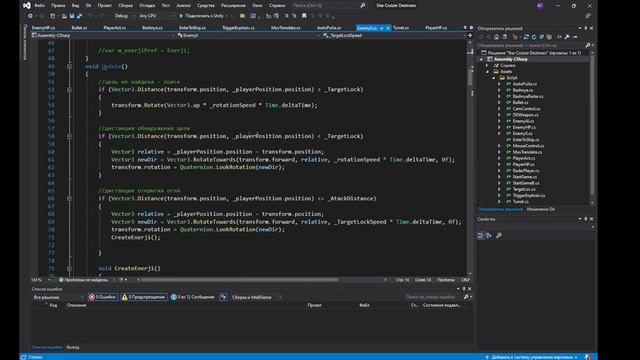Viewport: 640px width, 360px height.
Task: Expand the AutoPulia.cs node arrow
Action: point(499,84)
